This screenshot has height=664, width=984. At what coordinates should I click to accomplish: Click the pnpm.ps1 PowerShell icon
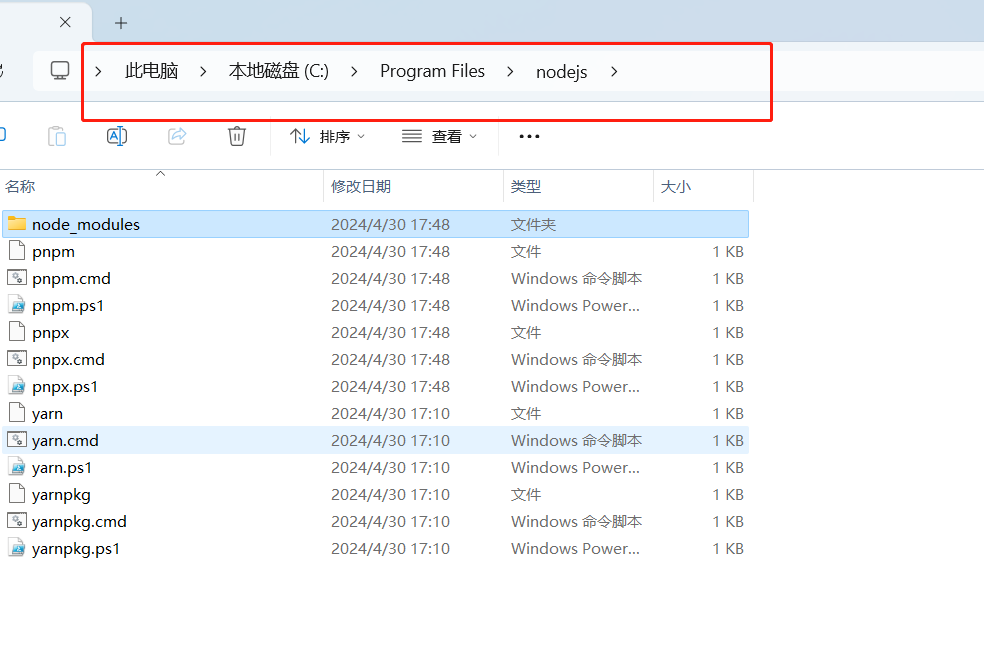(17, 304)
